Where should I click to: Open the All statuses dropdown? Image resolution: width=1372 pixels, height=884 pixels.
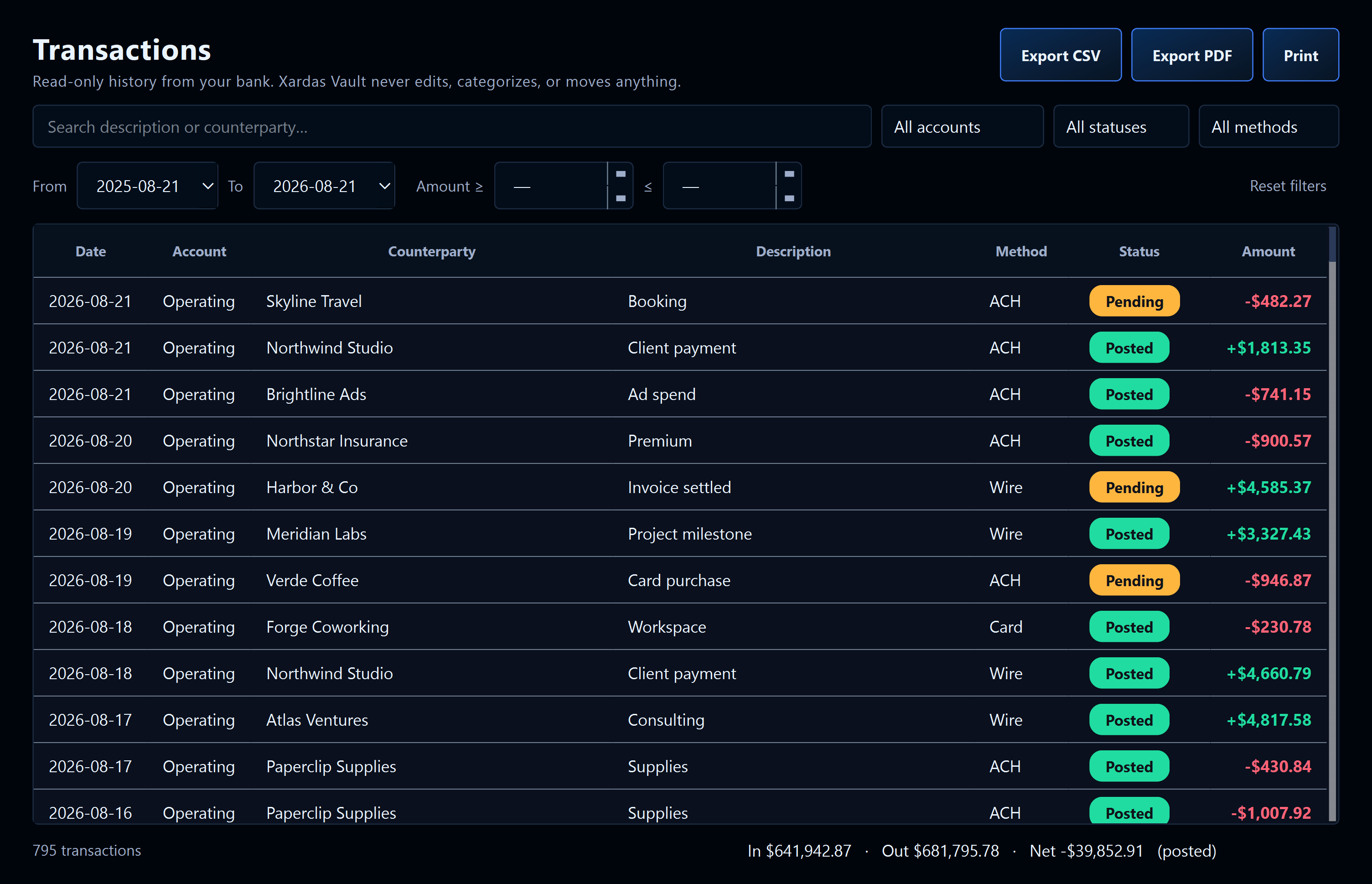pyautogui.click(x=1120, y=127)
